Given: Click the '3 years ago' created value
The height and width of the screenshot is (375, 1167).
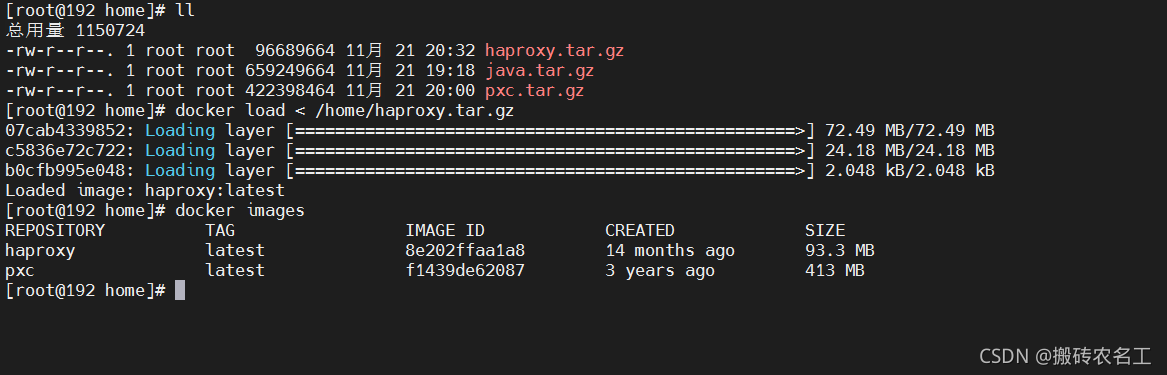Looking at the screenshot, I should coord(659,271).
